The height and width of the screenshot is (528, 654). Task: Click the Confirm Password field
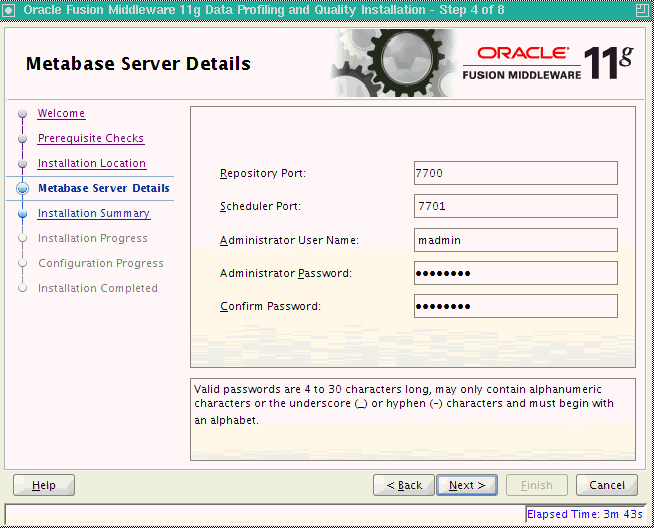point(516,306)
